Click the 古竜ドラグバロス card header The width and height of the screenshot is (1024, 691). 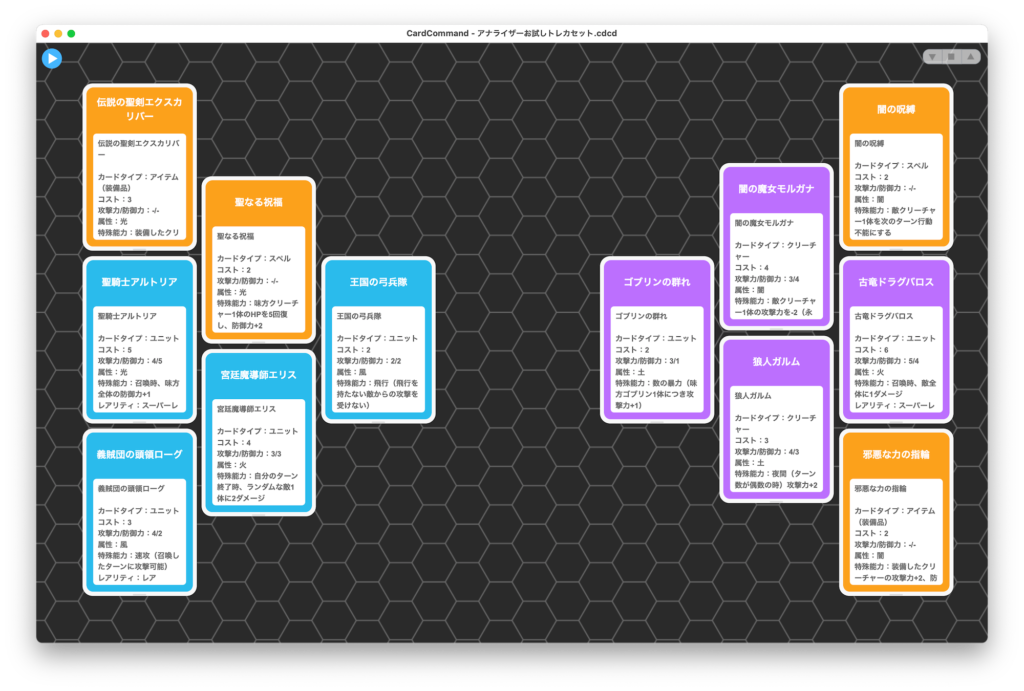895,282
